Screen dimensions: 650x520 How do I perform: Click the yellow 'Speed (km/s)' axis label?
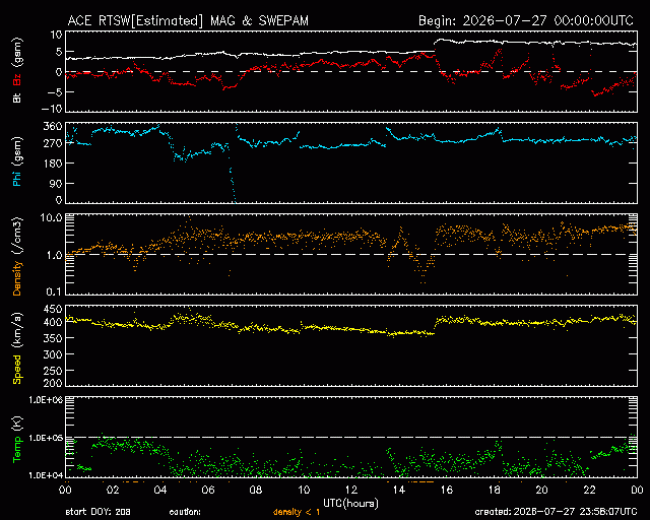point(17,348)
